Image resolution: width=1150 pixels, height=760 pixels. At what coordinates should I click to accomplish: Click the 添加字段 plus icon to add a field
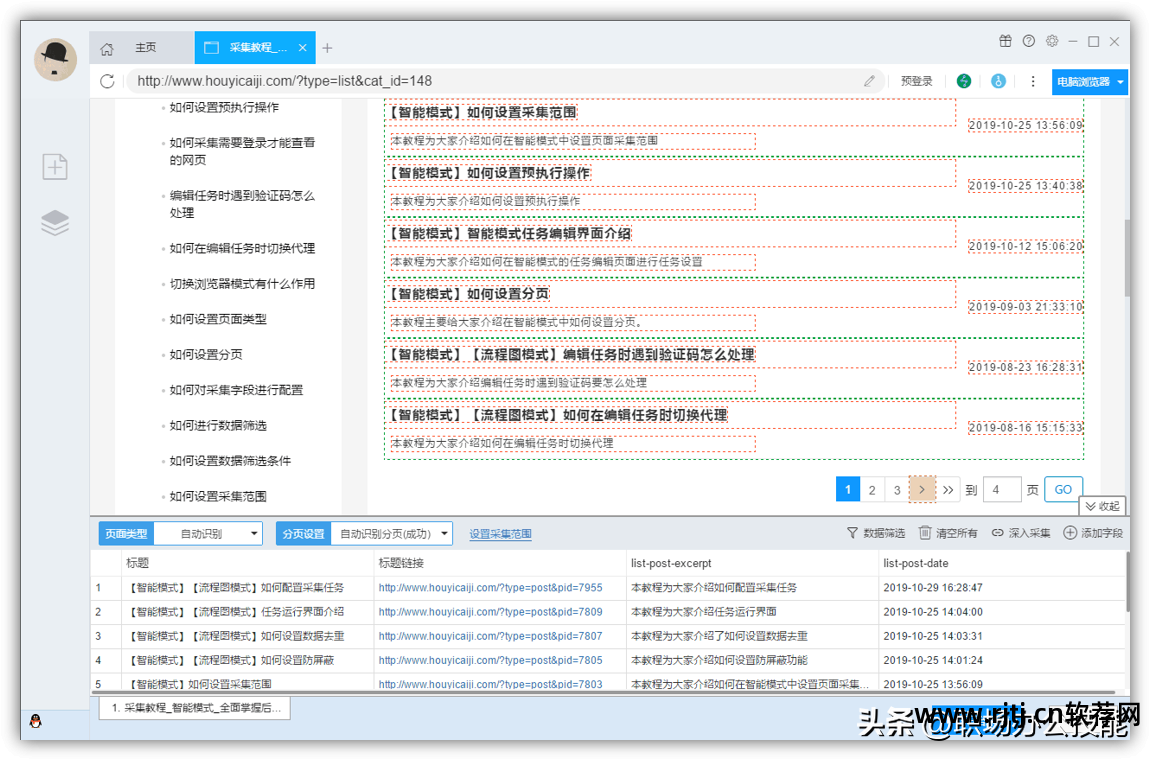tap(1070, 533)
